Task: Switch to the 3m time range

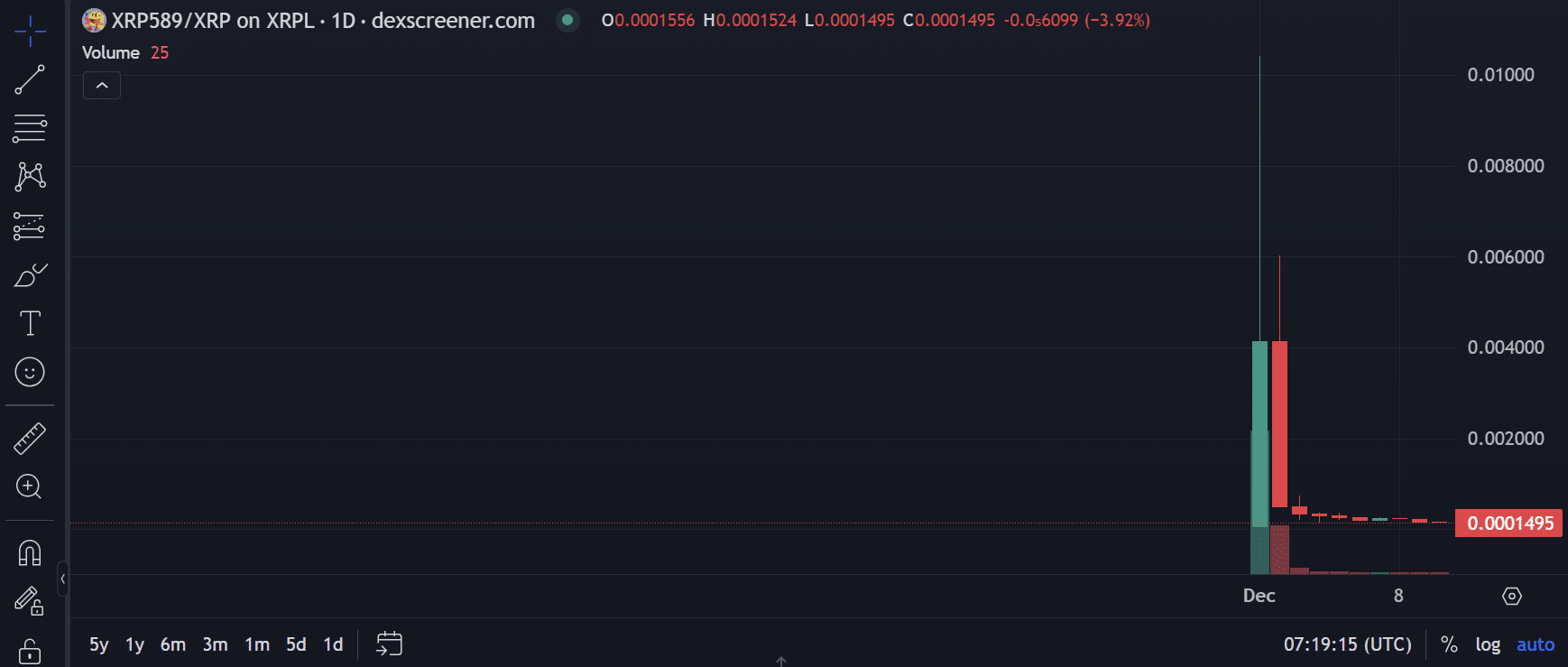Action: [215, 644]
